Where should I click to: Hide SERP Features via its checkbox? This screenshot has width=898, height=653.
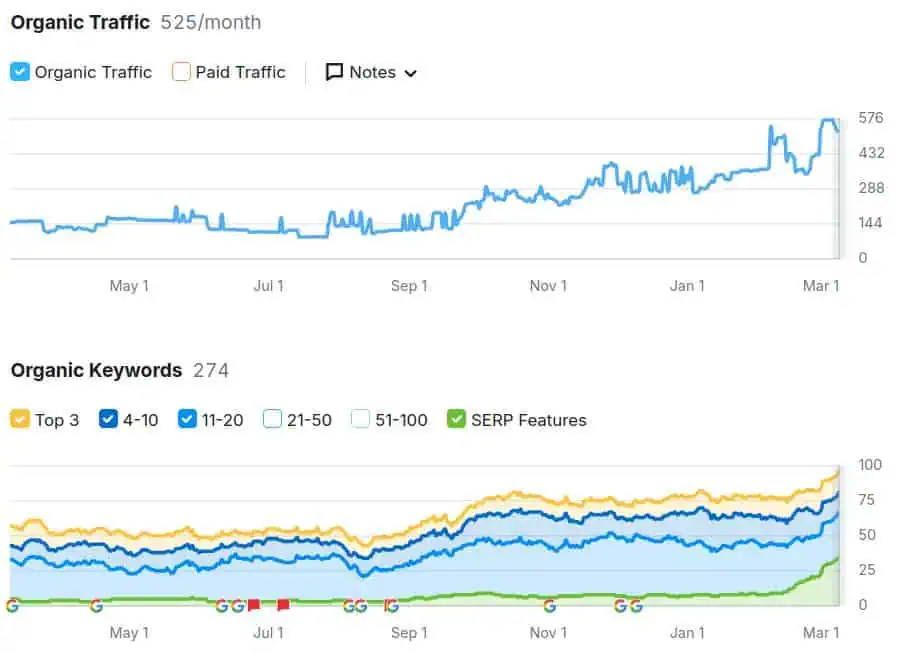pyautogui.click(x=457, y=420)
